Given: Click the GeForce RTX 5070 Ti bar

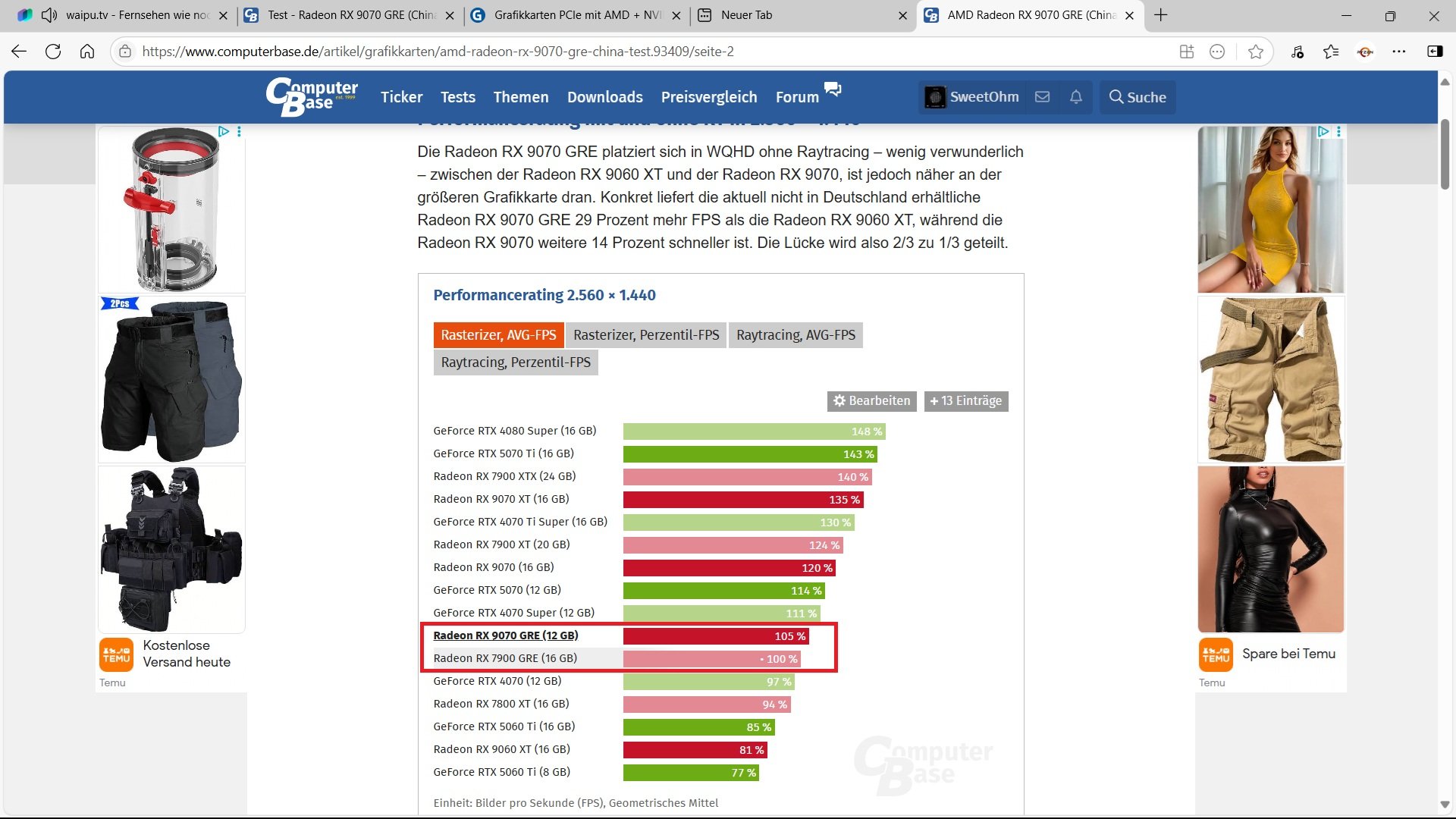Looking at the screenshot, I should click(749, 454).
